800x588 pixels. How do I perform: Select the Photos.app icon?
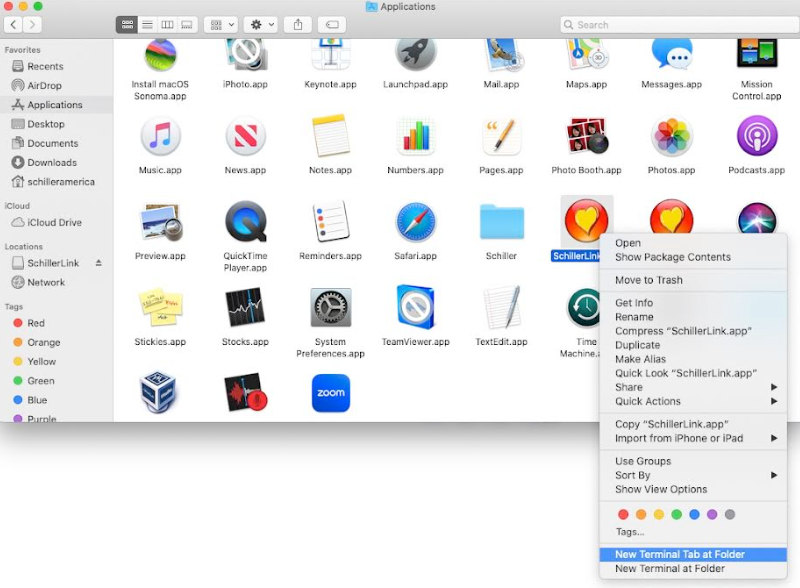tap(671, 136)
